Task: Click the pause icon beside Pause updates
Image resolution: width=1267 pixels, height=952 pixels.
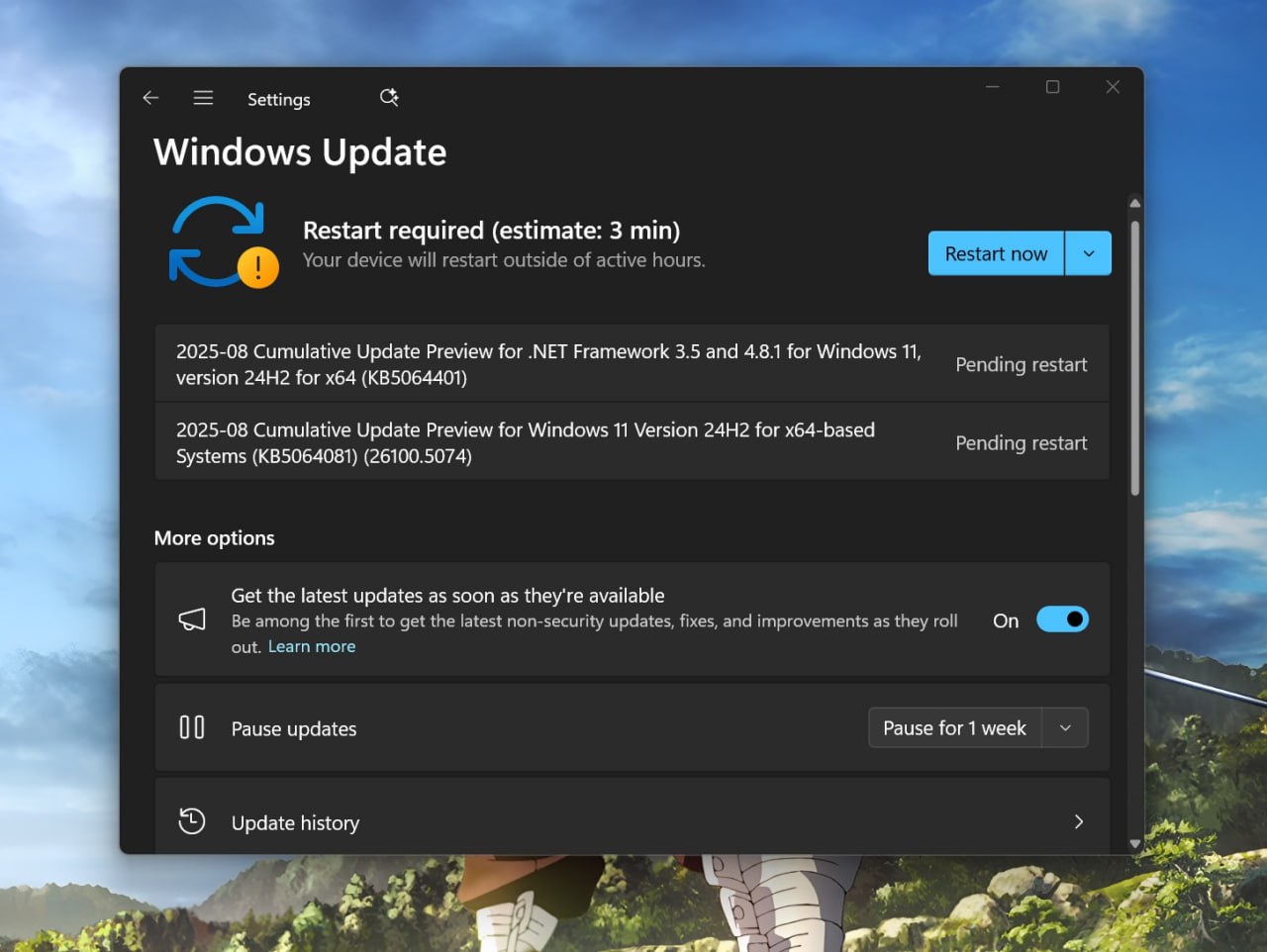Action: [x=191, y=726]
